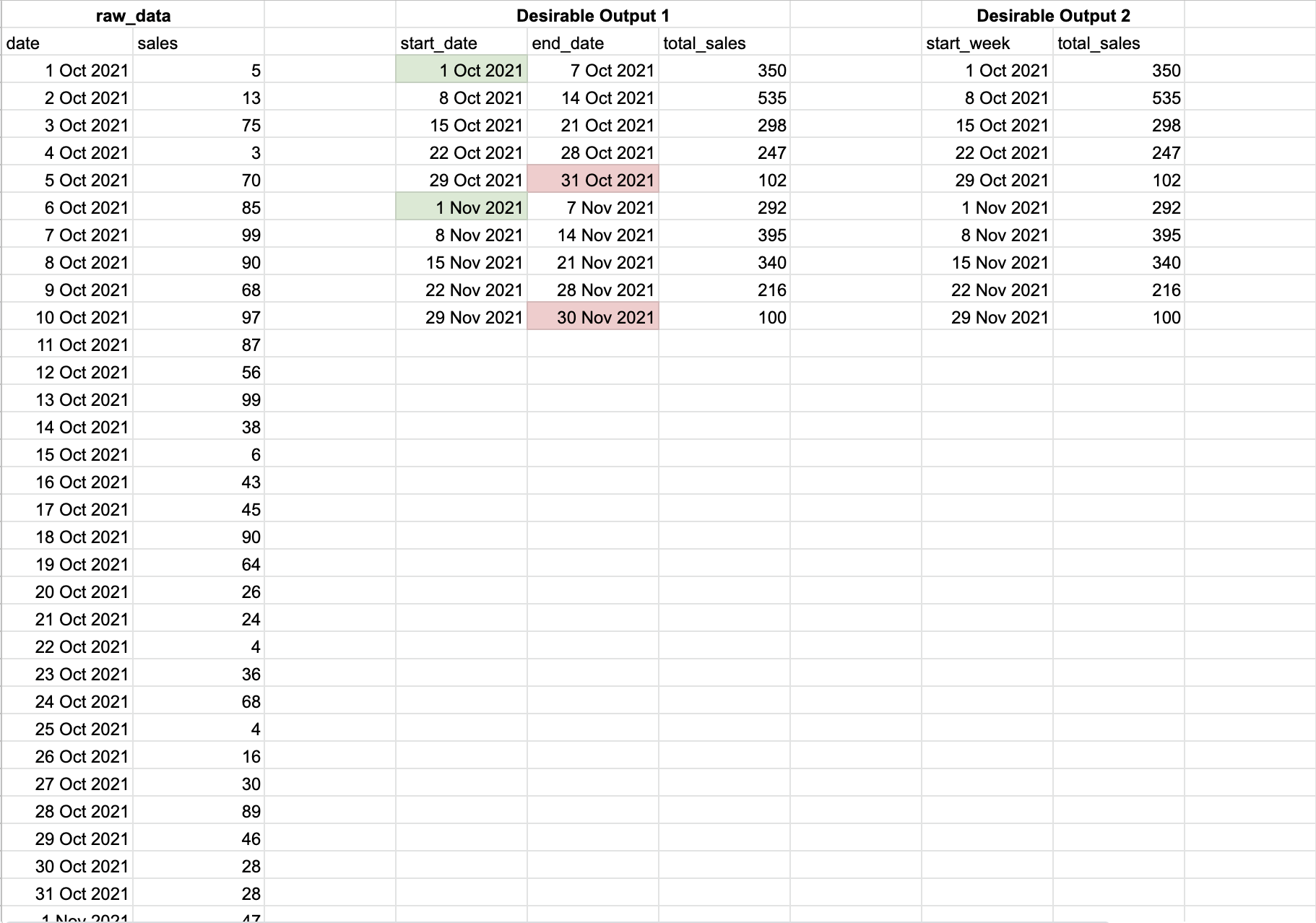Click total_sales "535" in Desirable Output 2

tap(1119, 97)
